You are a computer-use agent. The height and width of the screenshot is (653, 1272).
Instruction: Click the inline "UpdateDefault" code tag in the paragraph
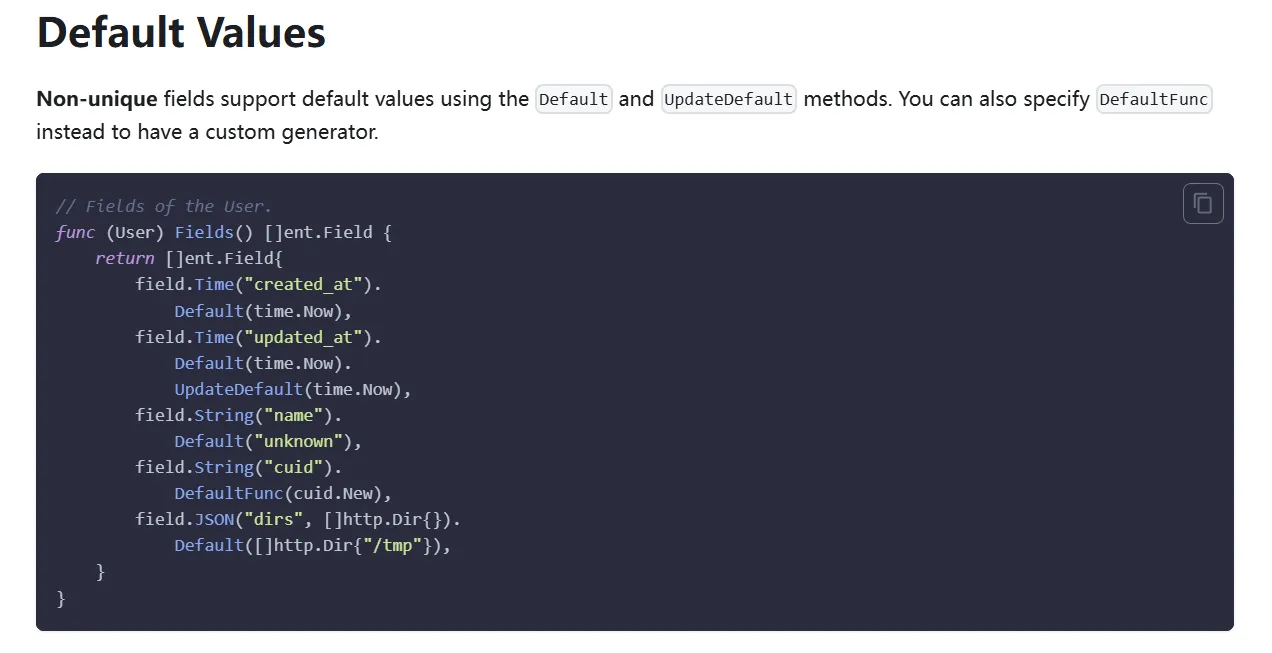tap(728, 99)
